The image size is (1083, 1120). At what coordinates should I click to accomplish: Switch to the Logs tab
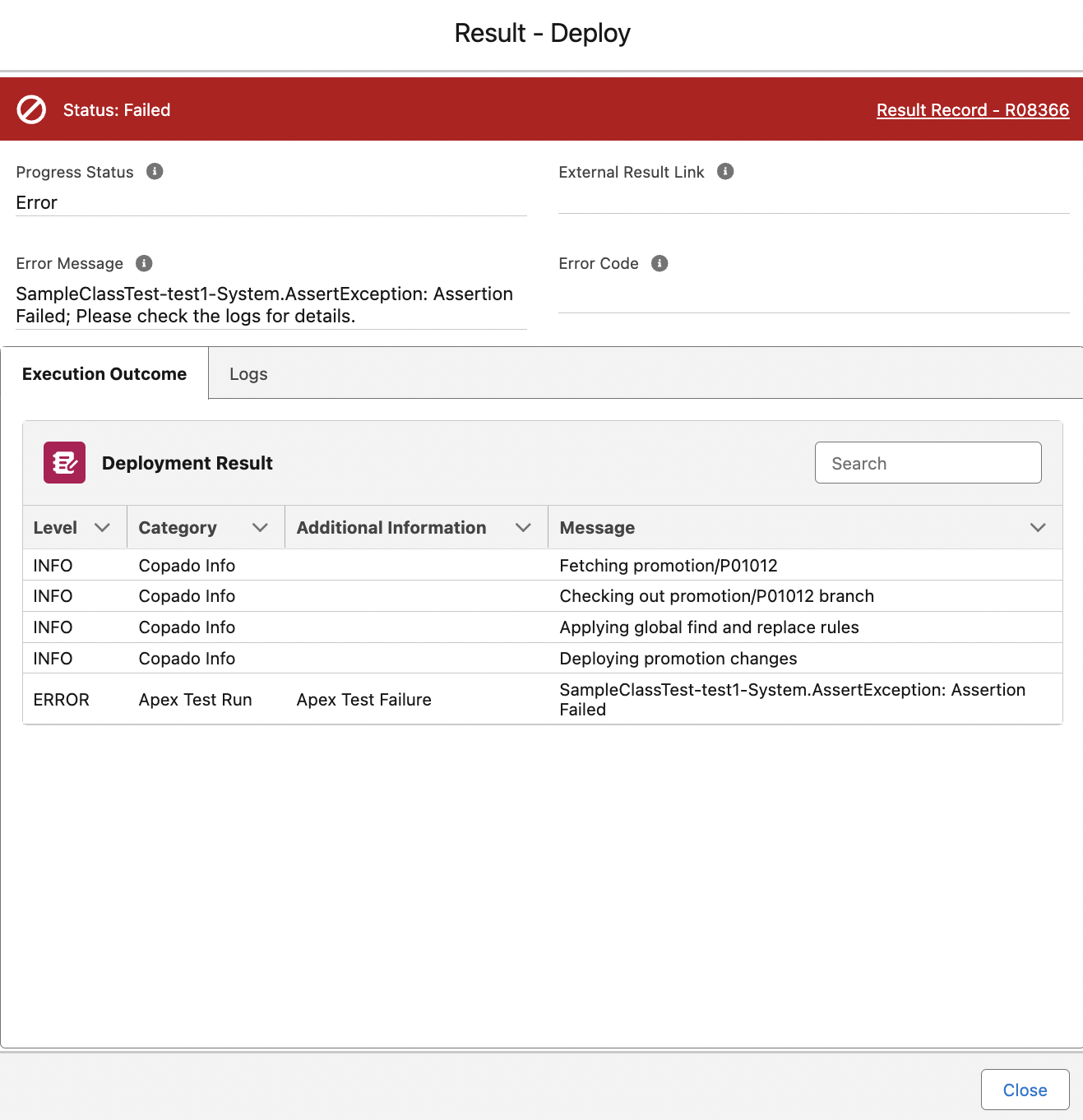tap(248, 374)
